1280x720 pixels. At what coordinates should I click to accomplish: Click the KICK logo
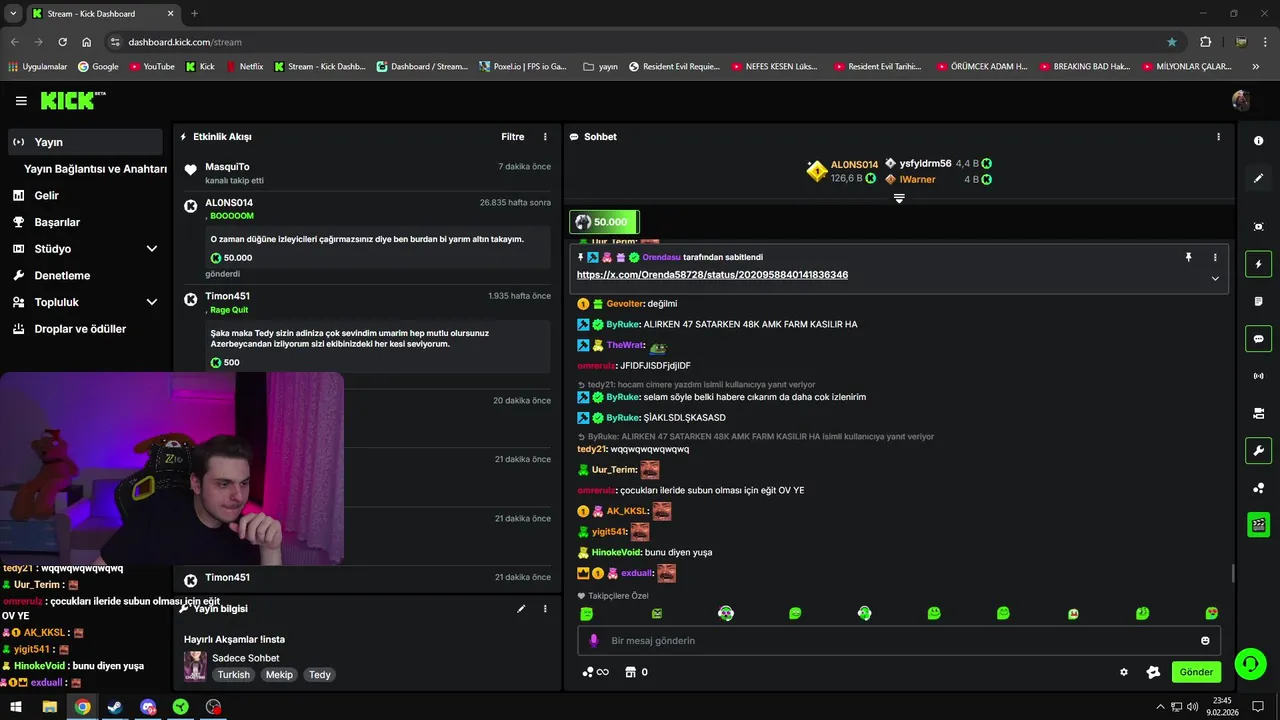click(73, 100)
